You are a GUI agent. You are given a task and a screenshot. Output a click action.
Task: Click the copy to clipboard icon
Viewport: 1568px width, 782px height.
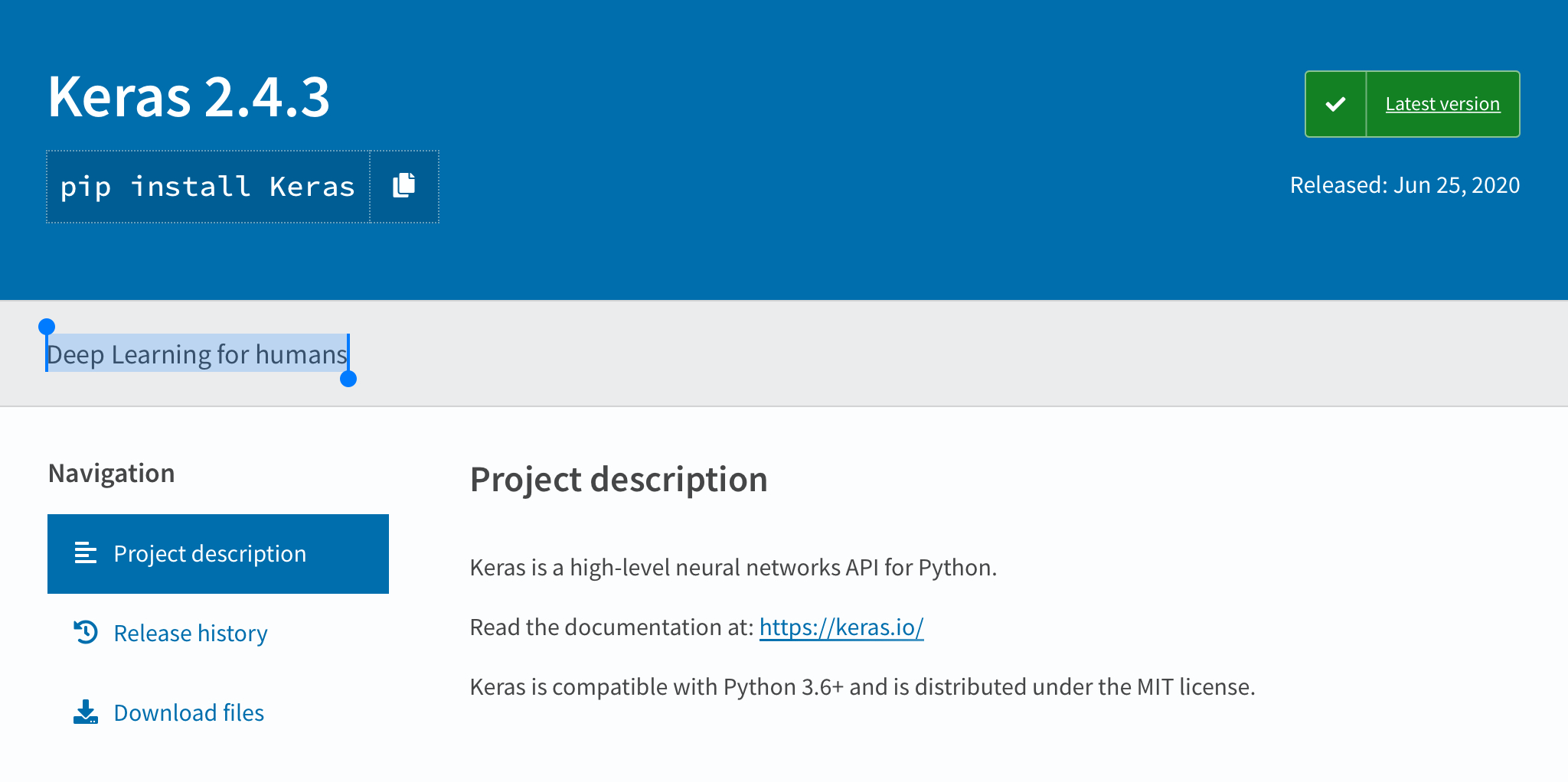pyautogui.click(x=403, y=186)
